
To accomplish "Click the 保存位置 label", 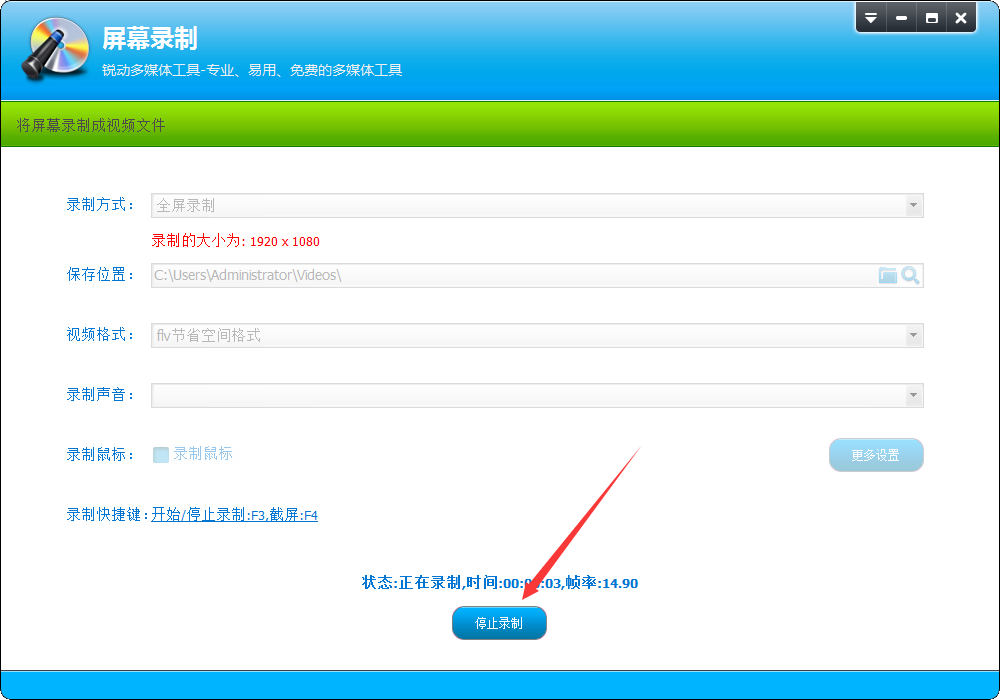I will coord(100,275).
